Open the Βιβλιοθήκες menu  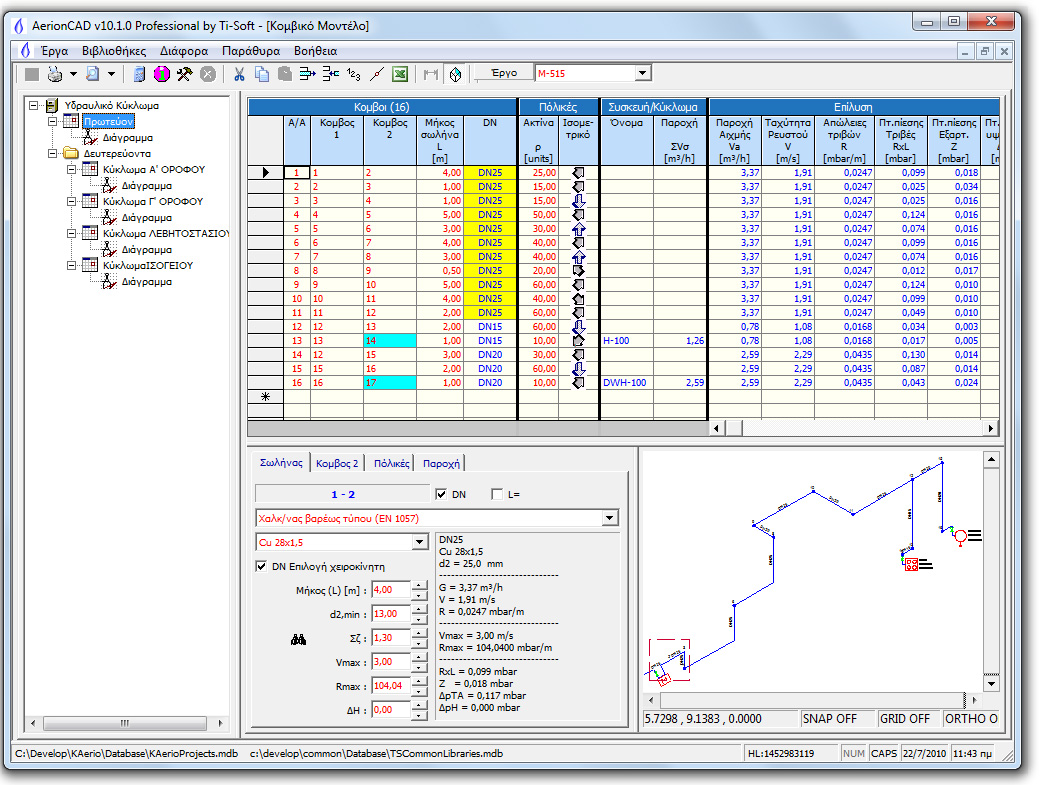(x=113, y=49)
